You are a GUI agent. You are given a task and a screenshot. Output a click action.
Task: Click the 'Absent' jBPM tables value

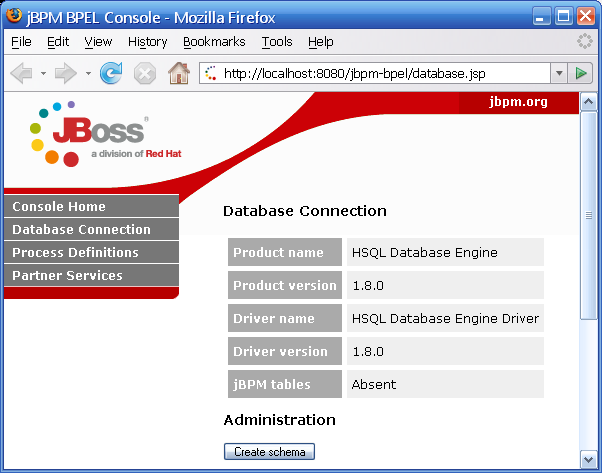(x=445, y=384)
